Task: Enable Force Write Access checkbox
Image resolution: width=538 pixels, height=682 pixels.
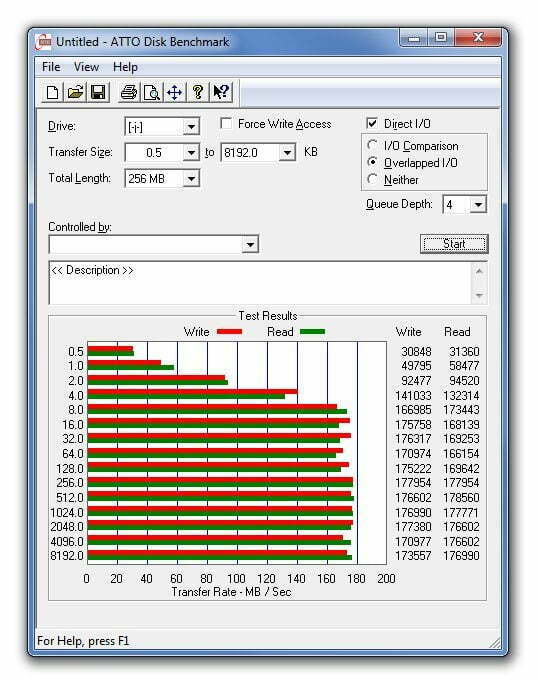Action: (x=226, y=124)
